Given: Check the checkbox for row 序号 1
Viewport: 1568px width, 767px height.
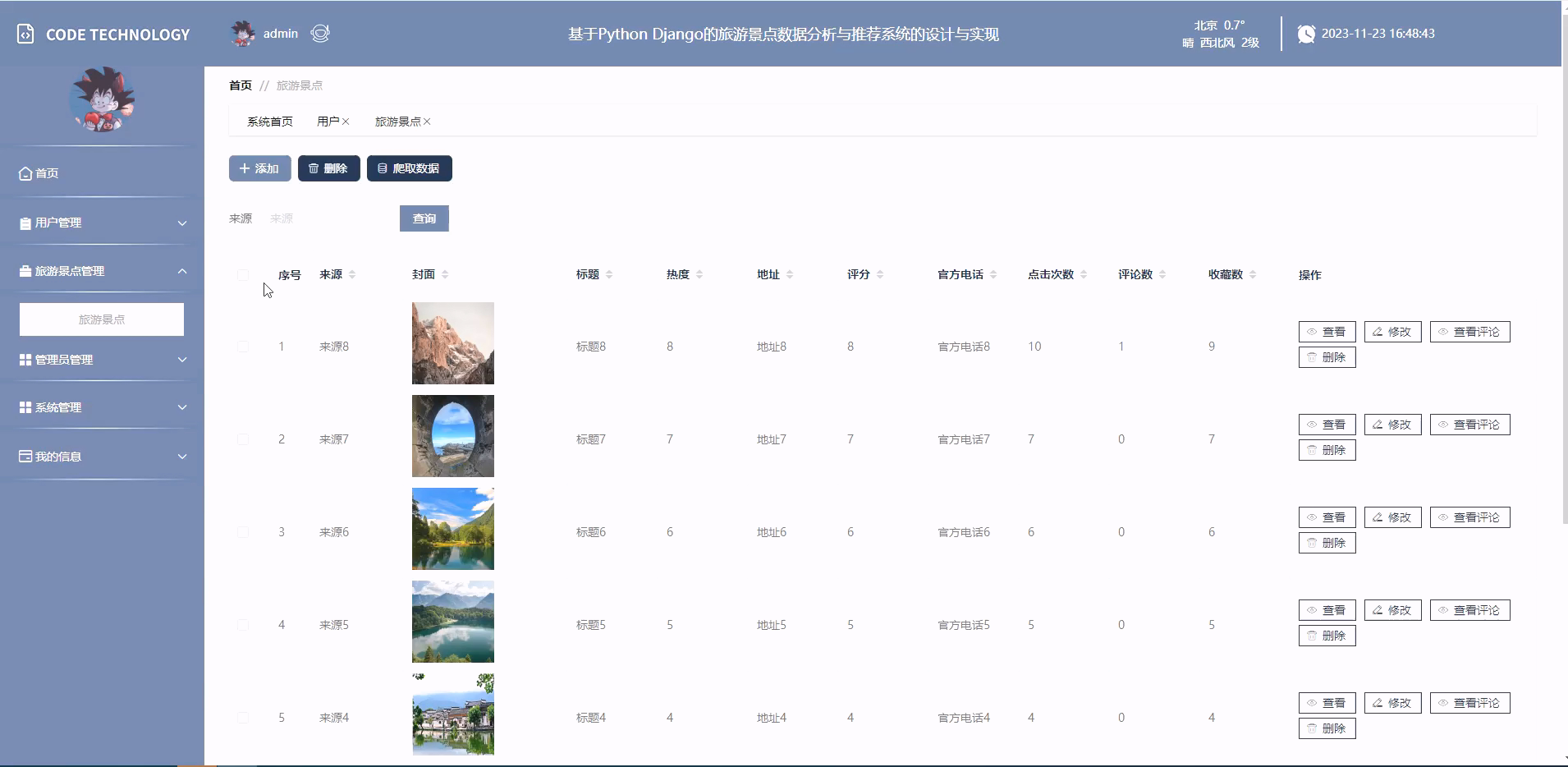Looking at the screenshot, I should point(243,346).
